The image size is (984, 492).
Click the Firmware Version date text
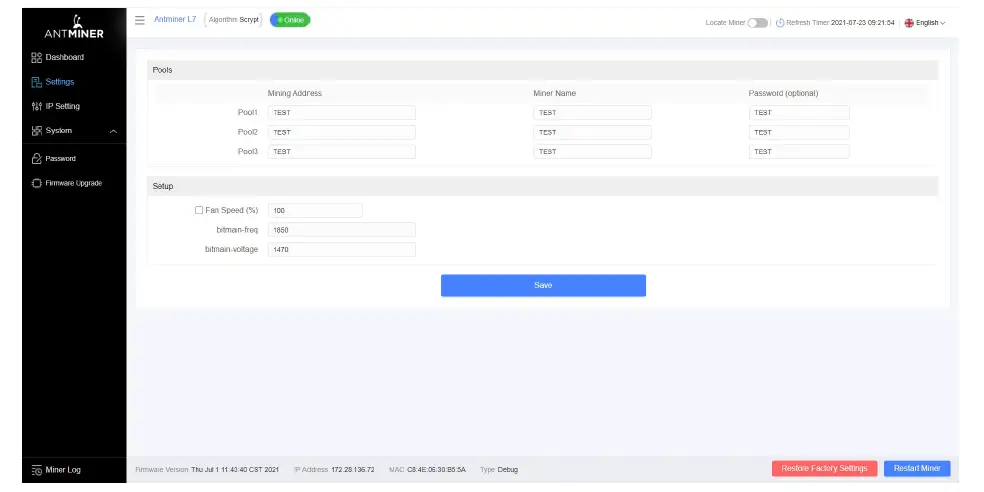pos(235,470)
